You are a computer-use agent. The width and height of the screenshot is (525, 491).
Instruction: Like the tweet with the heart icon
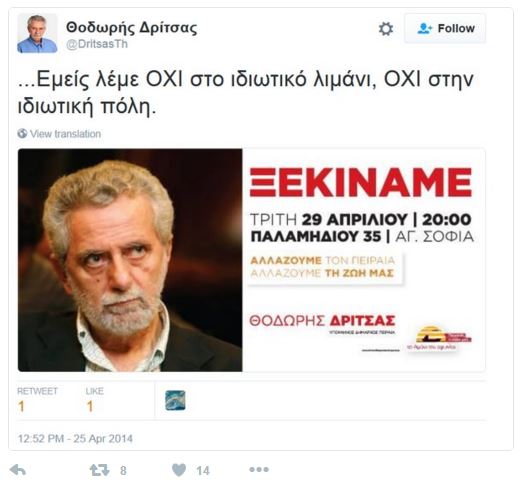pyautogui.click(x=179, y=470)
